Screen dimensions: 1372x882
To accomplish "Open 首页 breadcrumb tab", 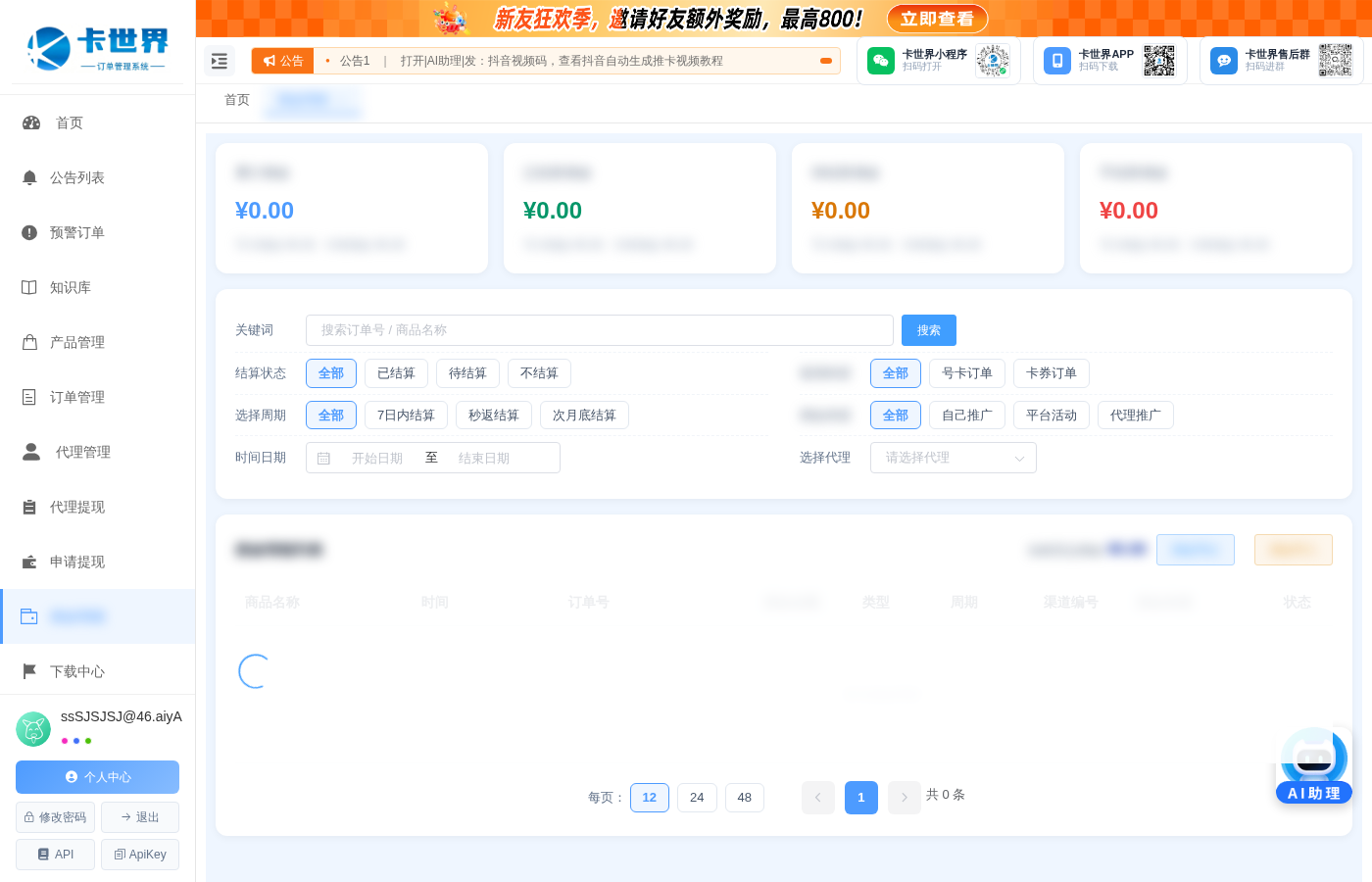I will [x=237, y=100].
